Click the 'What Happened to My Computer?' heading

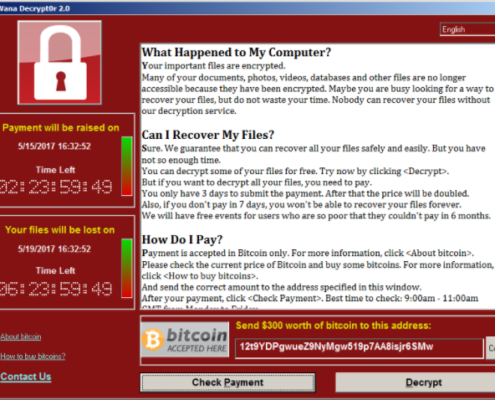tap(236, 52)
